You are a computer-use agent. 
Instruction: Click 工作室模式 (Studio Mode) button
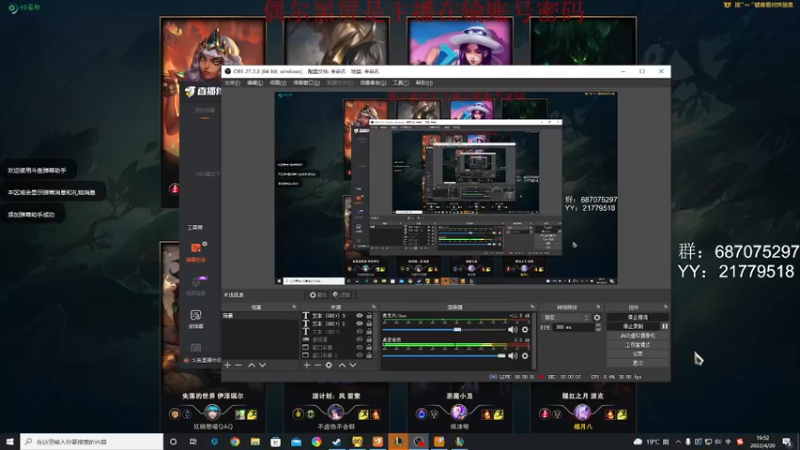click(637, 345)
